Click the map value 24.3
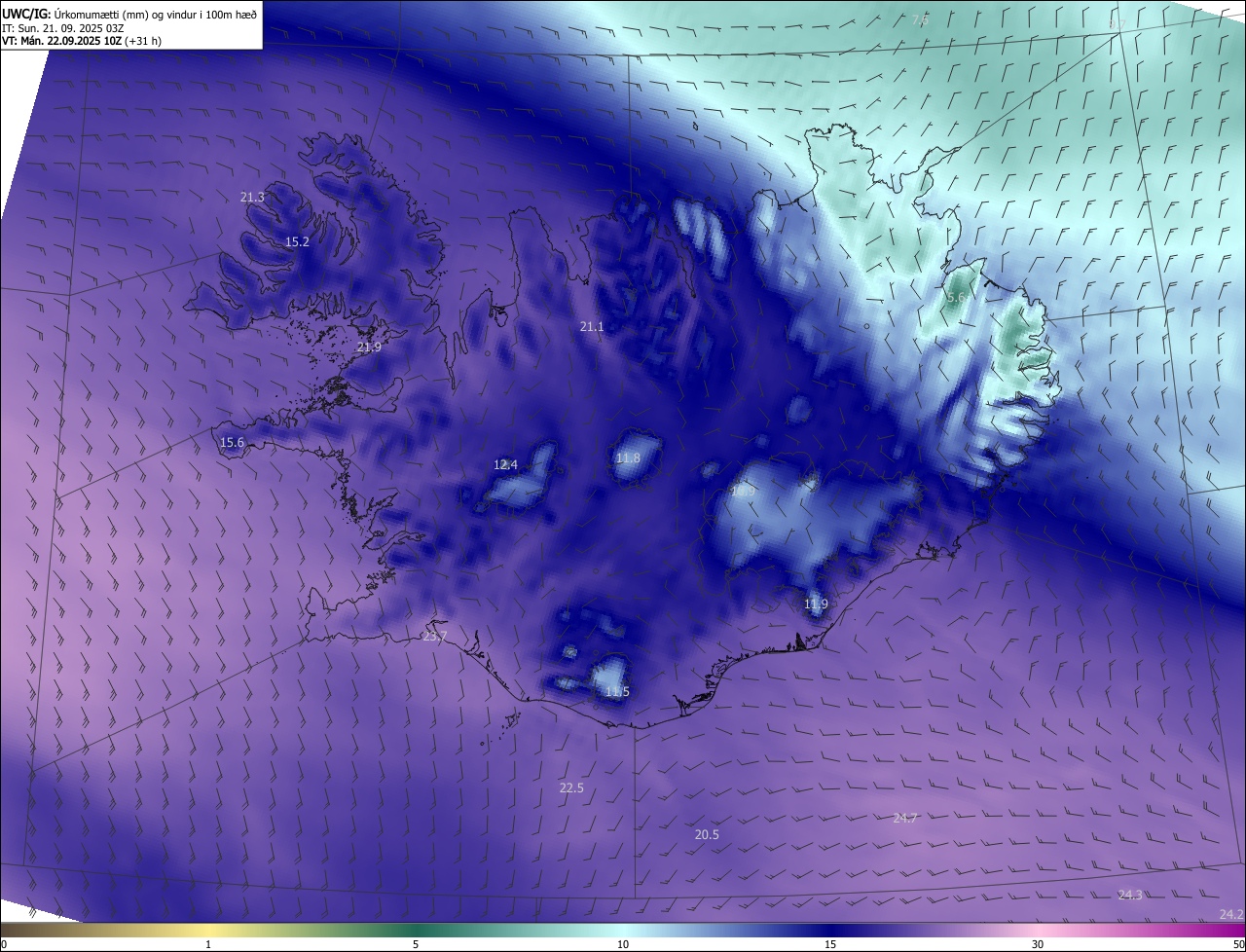1246x952 pixels. tap(1130, 895)
